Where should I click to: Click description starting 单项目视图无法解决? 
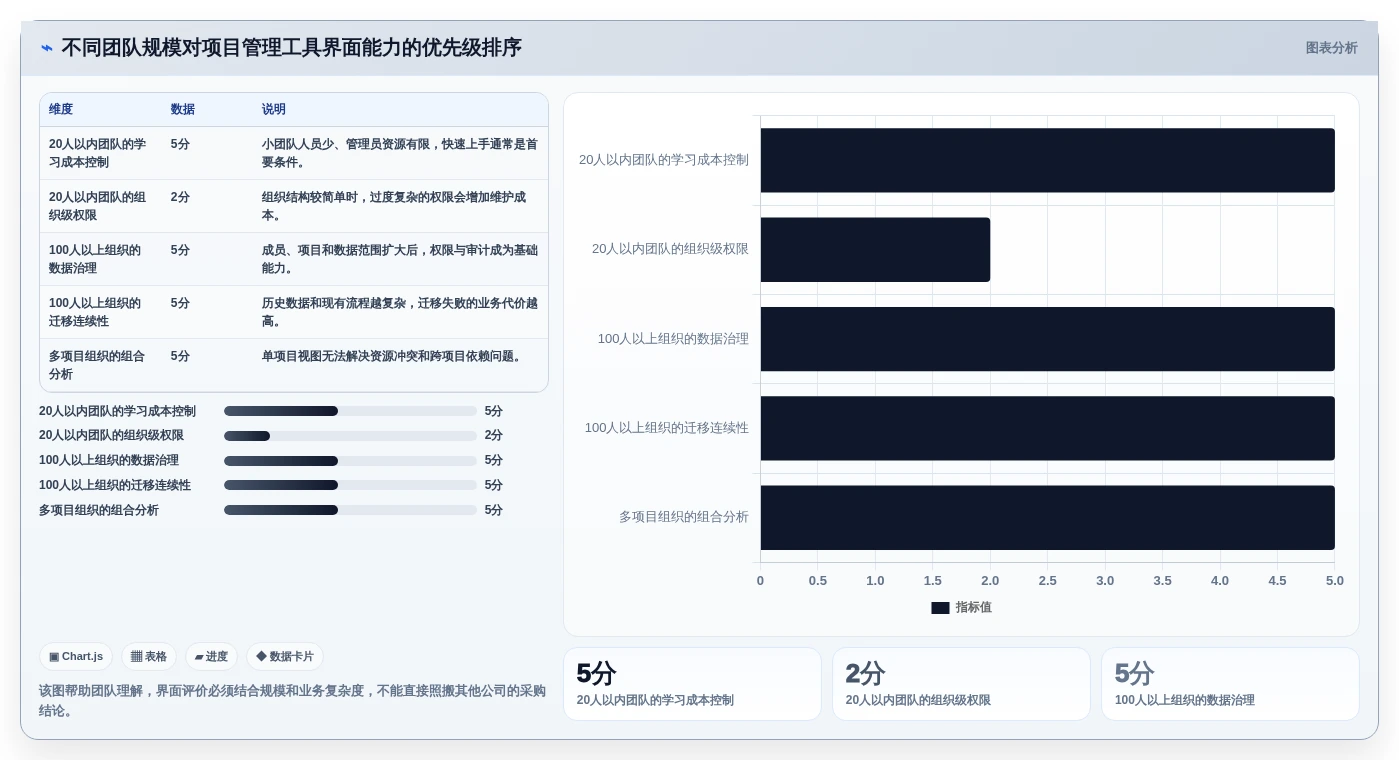pos(394,356)
